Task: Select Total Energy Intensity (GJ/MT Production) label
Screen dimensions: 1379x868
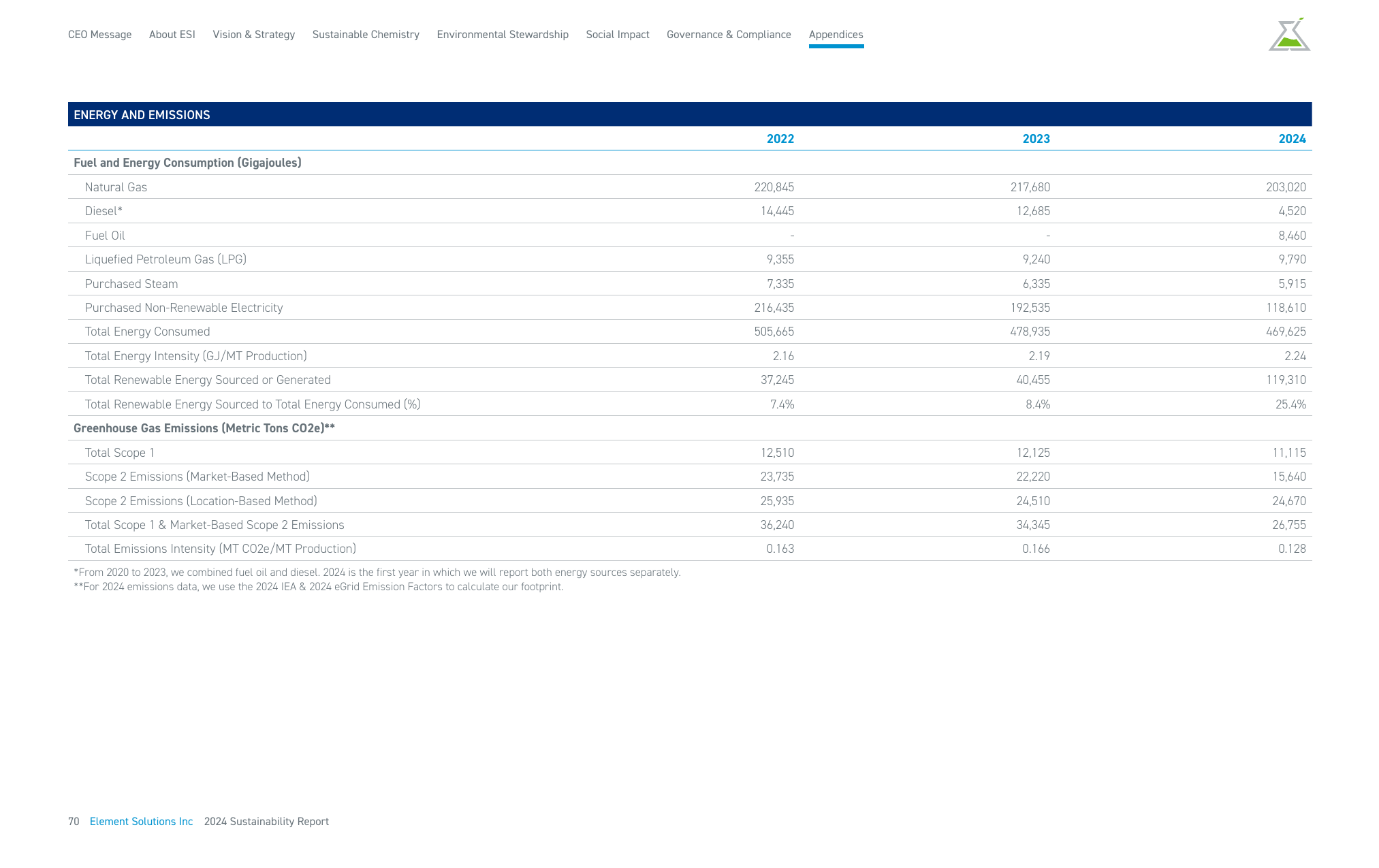Action: point(196,356)
